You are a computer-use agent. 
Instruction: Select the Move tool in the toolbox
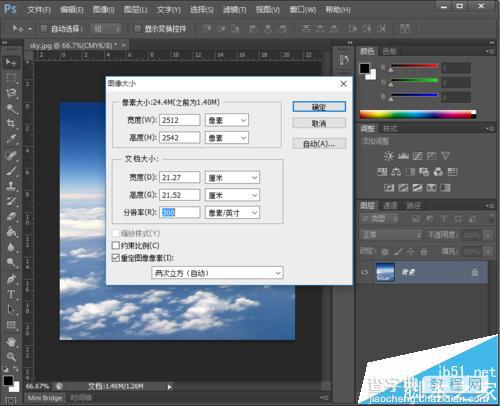(x=11, y=62)
